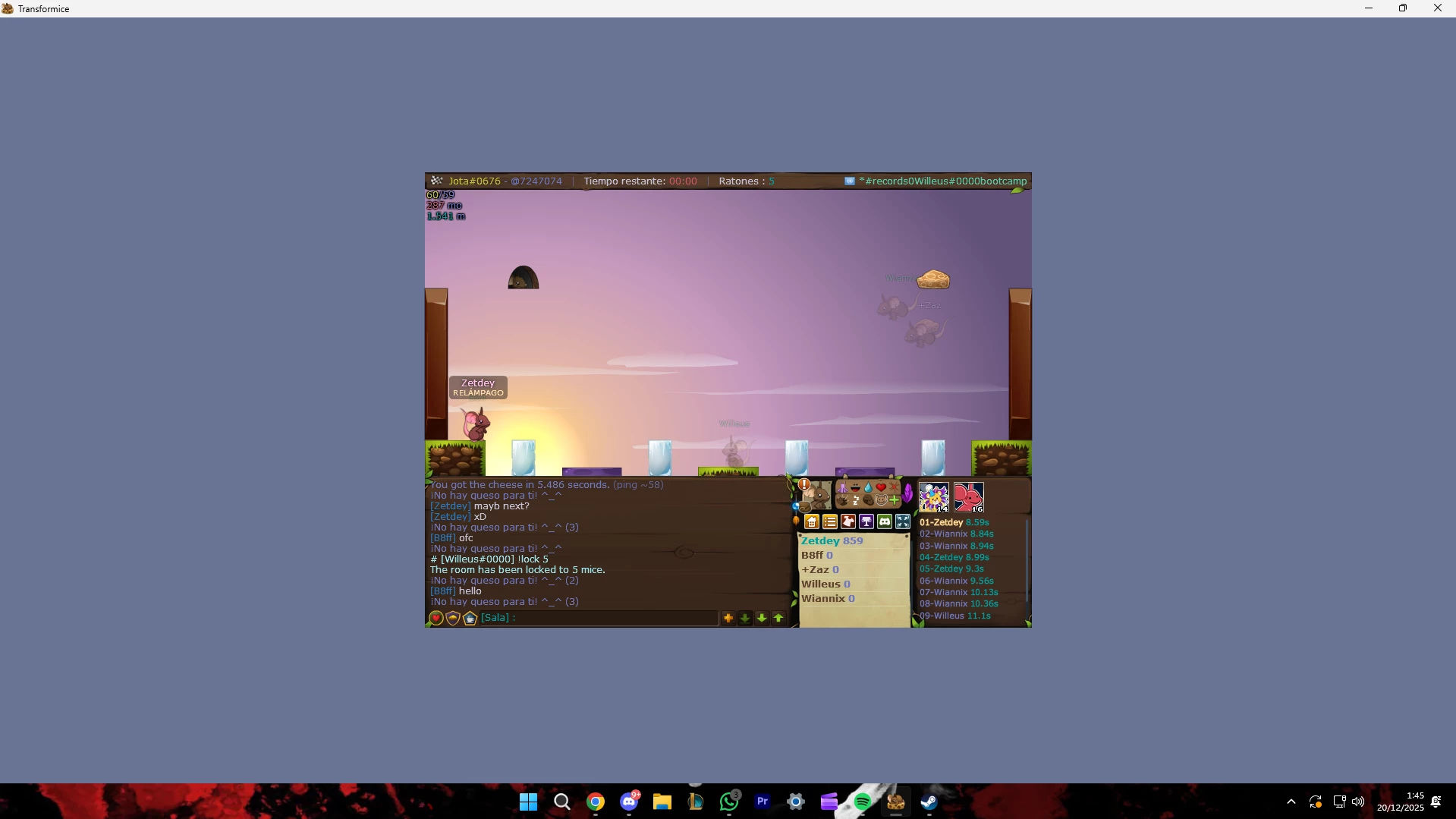Click record entry 02-Wiannix 8.84s
Image resolution: width=1456 pixels, height=819 pixels.
(957, 534)
